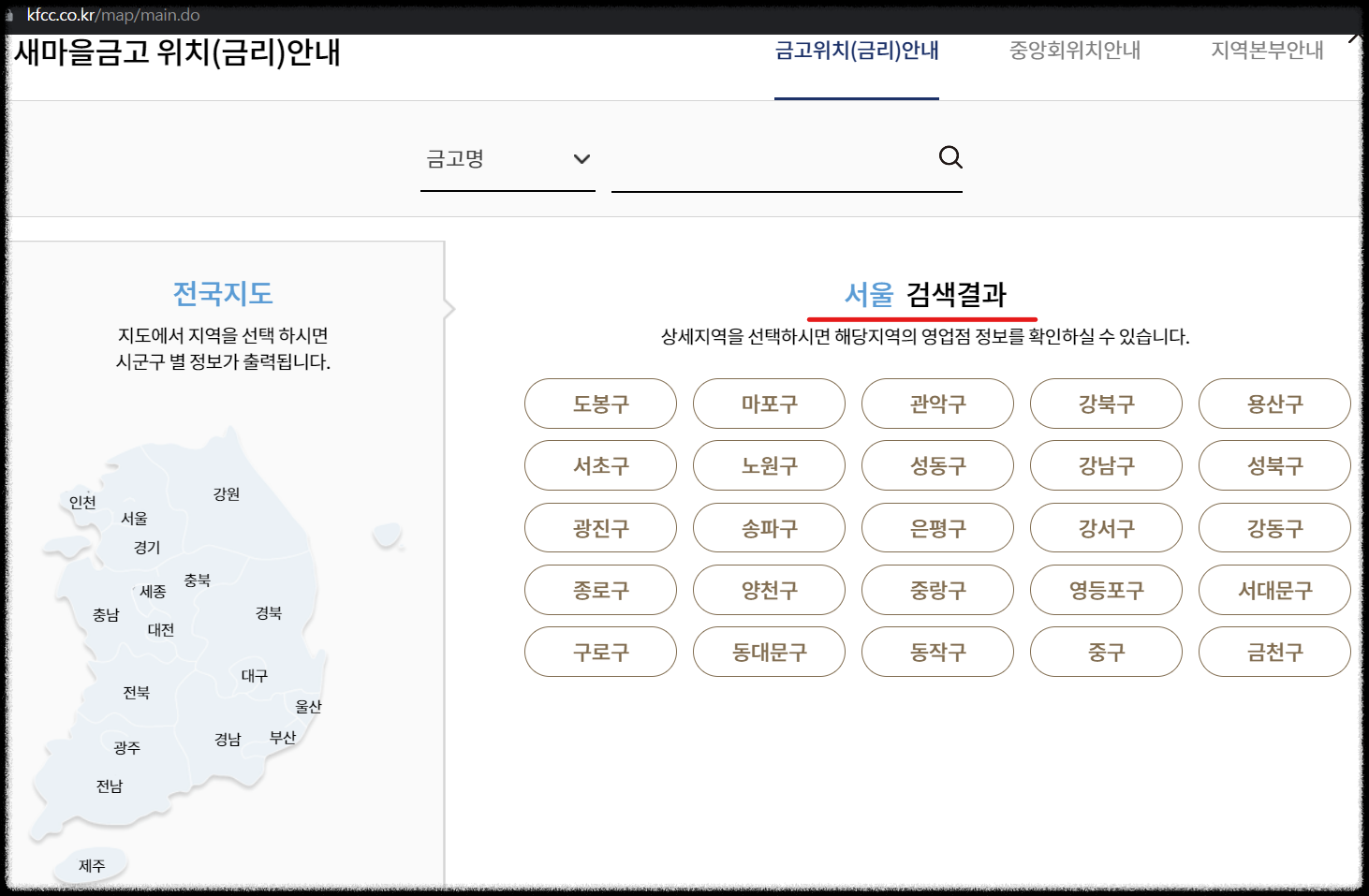Select 종로구 district button

600,590
